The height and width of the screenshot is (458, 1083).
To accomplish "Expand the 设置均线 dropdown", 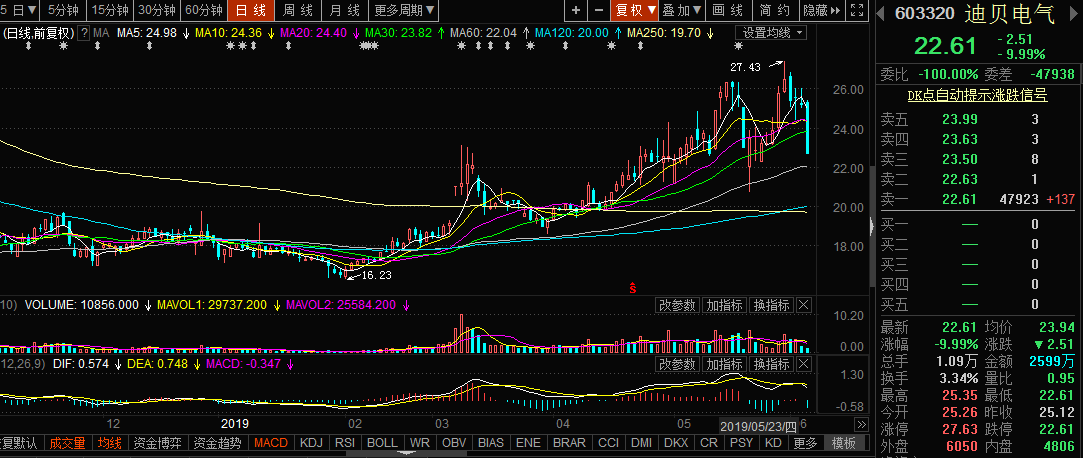I will 773,33.
